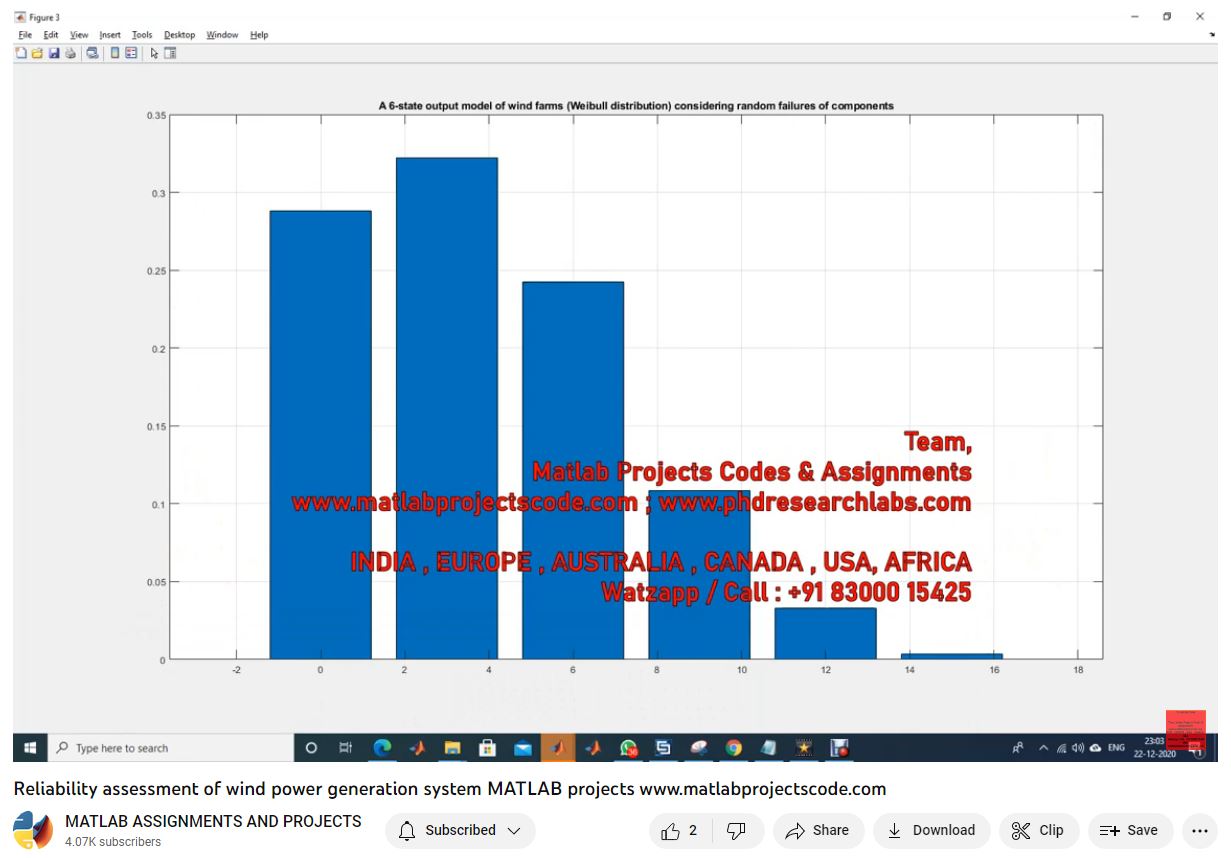Print the figure using the printer icon

point(70,53)
